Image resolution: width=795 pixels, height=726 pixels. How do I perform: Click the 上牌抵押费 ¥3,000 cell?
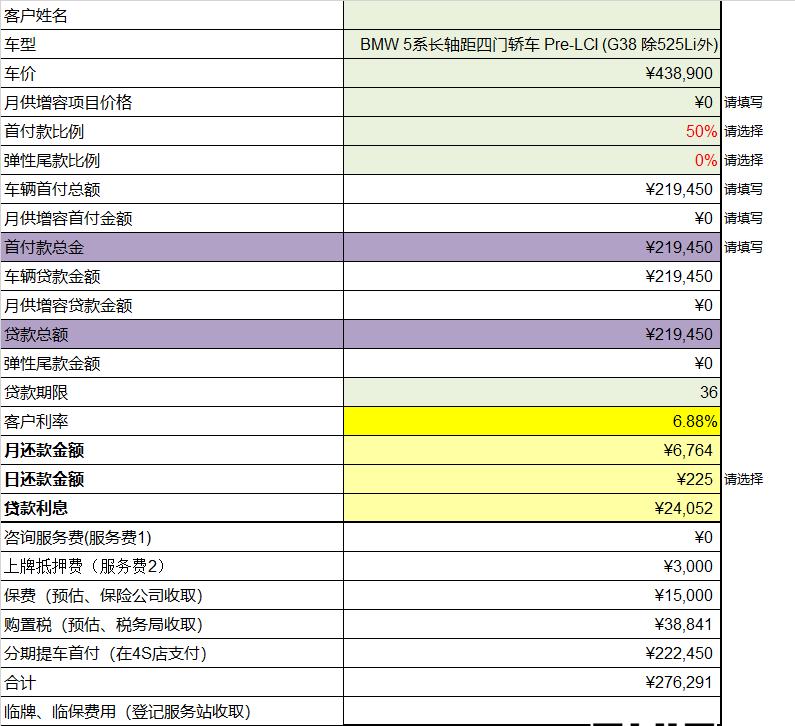point(532,566)
